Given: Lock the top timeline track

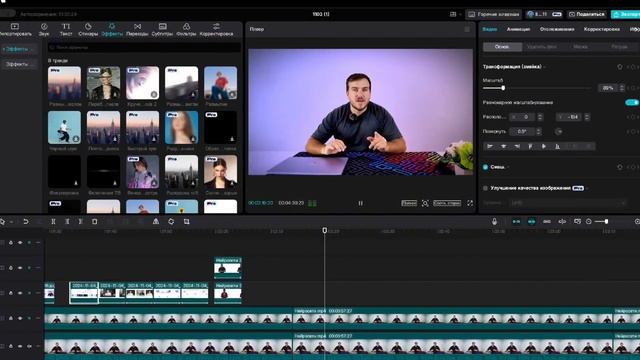Looking at the screenshot, I should coord(11,243).
